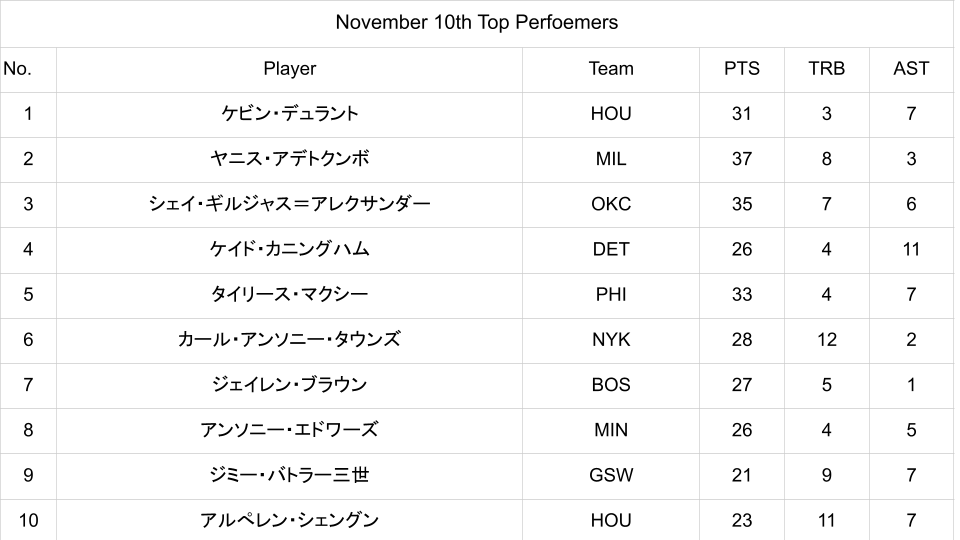960x540 pixels.
Task: Select the ケイド・カニングハム cell
Action: pyautogui.click(x=290, y=249)
